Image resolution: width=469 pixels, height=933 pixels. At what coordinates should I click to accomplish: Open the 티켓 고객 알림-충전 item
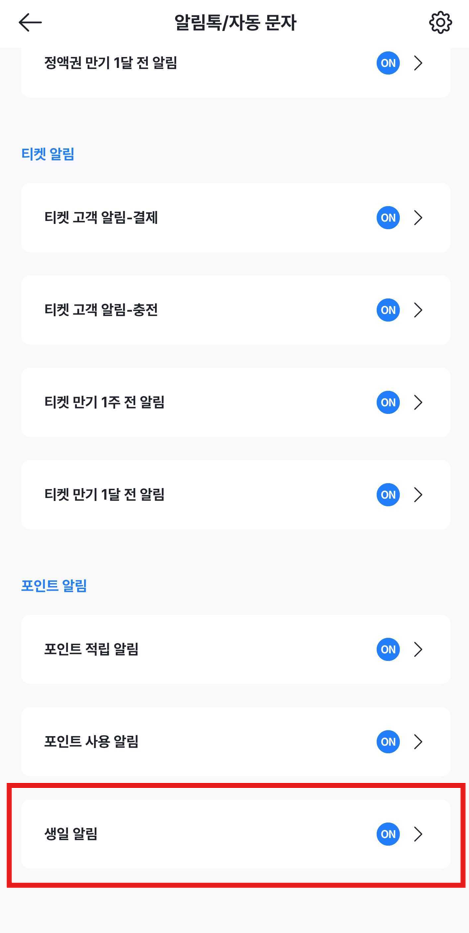(x=236, y=310)
